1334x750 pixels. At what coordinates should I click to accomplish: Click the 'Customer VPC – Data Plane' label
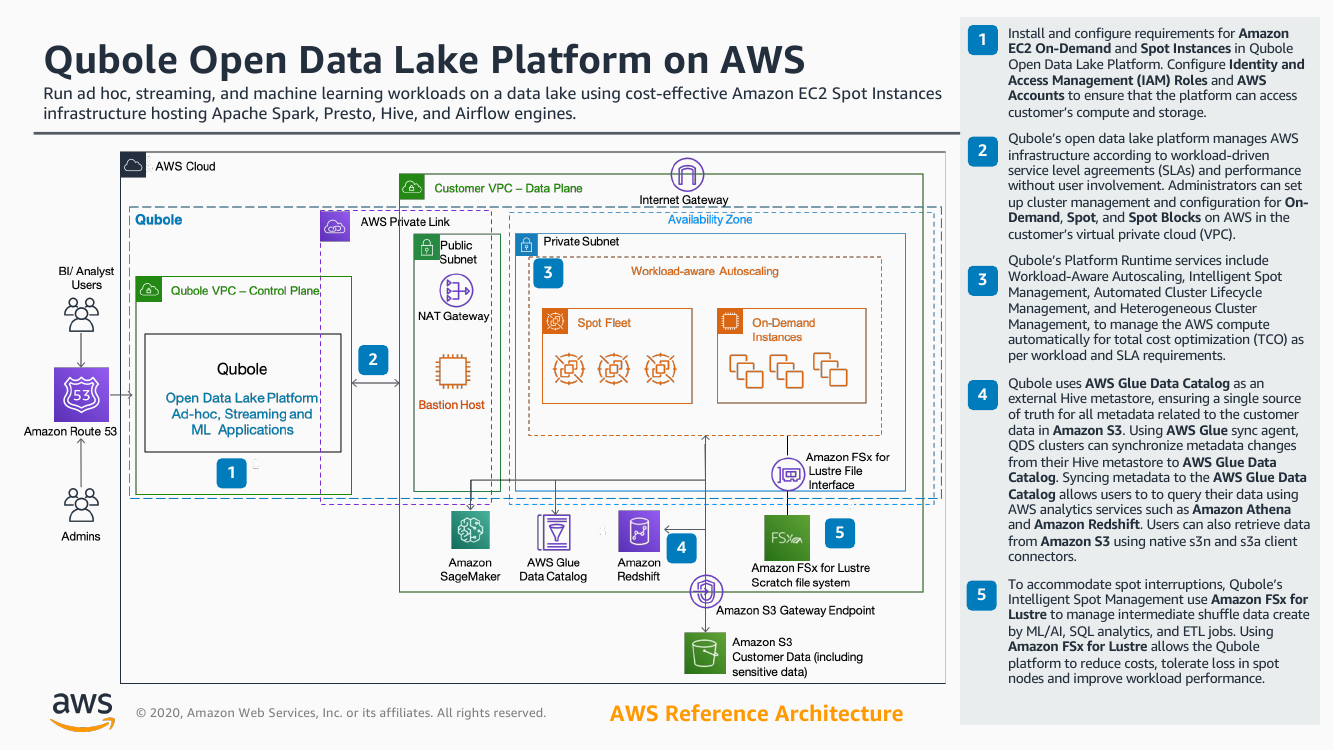(x=508, y=188)
